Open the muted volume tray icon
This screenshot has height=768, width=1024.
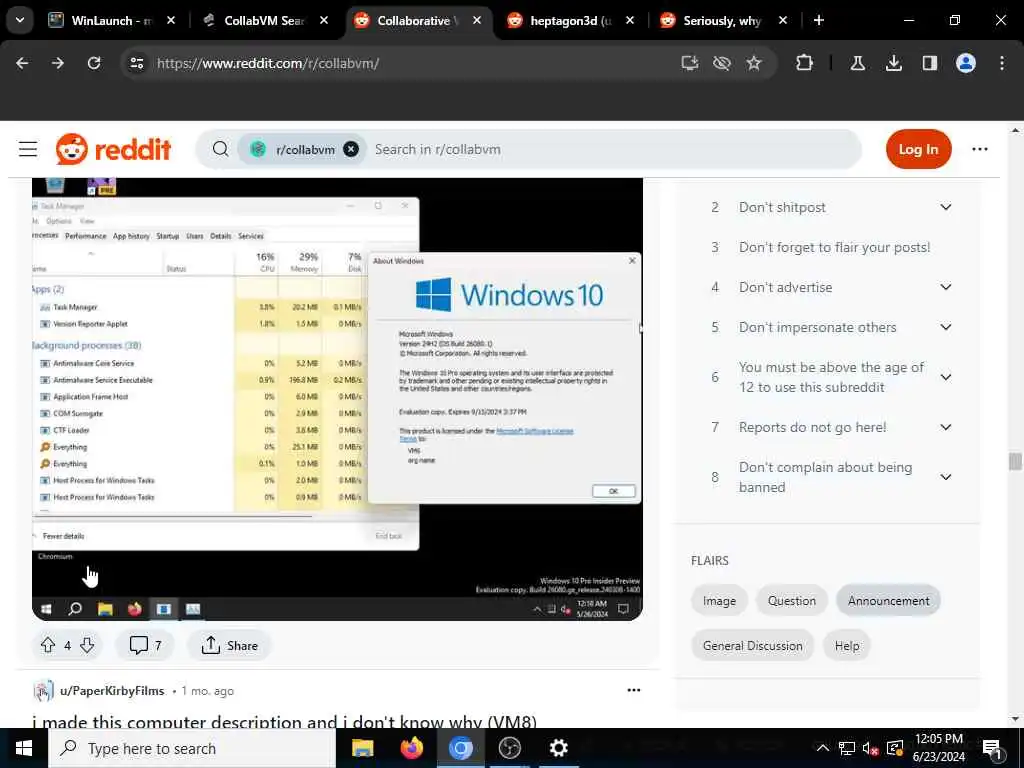pos(871,748)
